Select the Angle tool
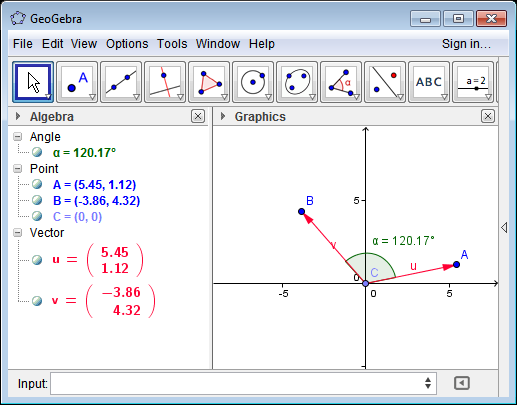The height and width of the screenshot is (405, 517). [x=341, y=82]
